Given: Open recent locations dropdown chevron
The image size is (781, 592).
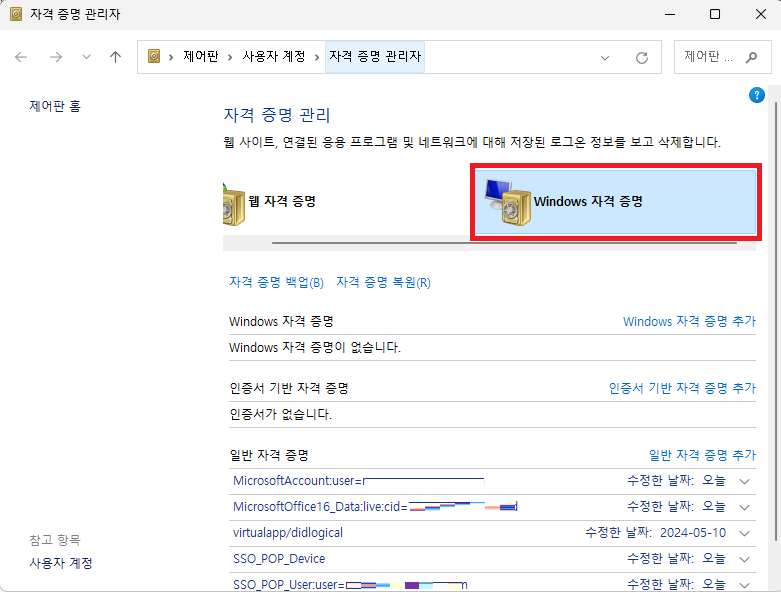Looking at the screenshot, I should [86, 57].
